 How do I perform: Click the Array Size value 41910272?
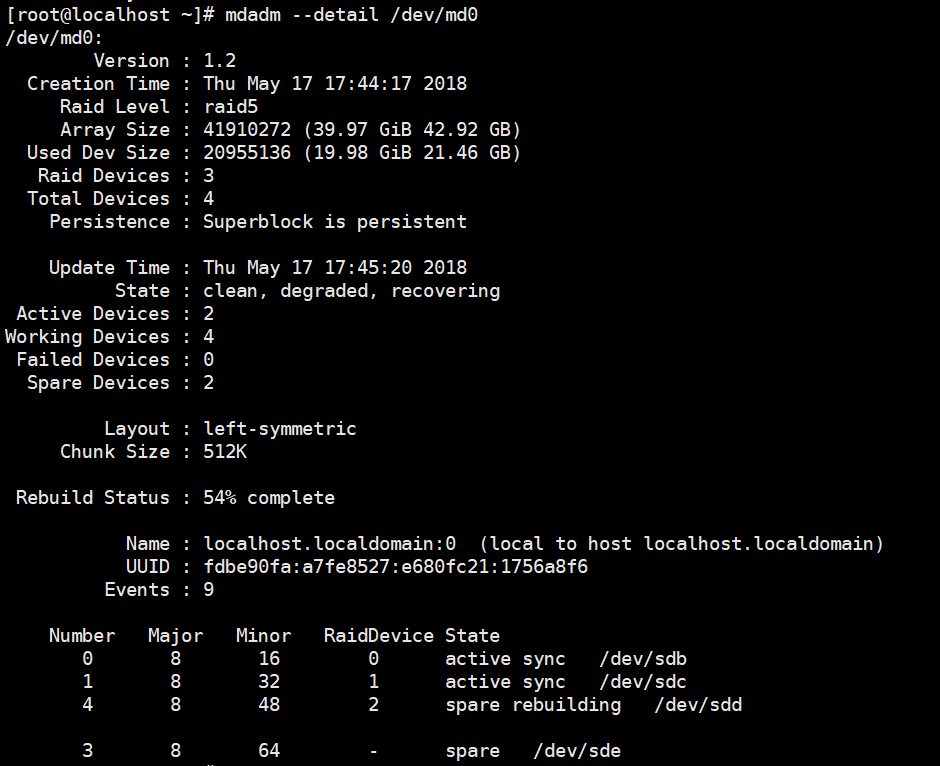(250, 129)
